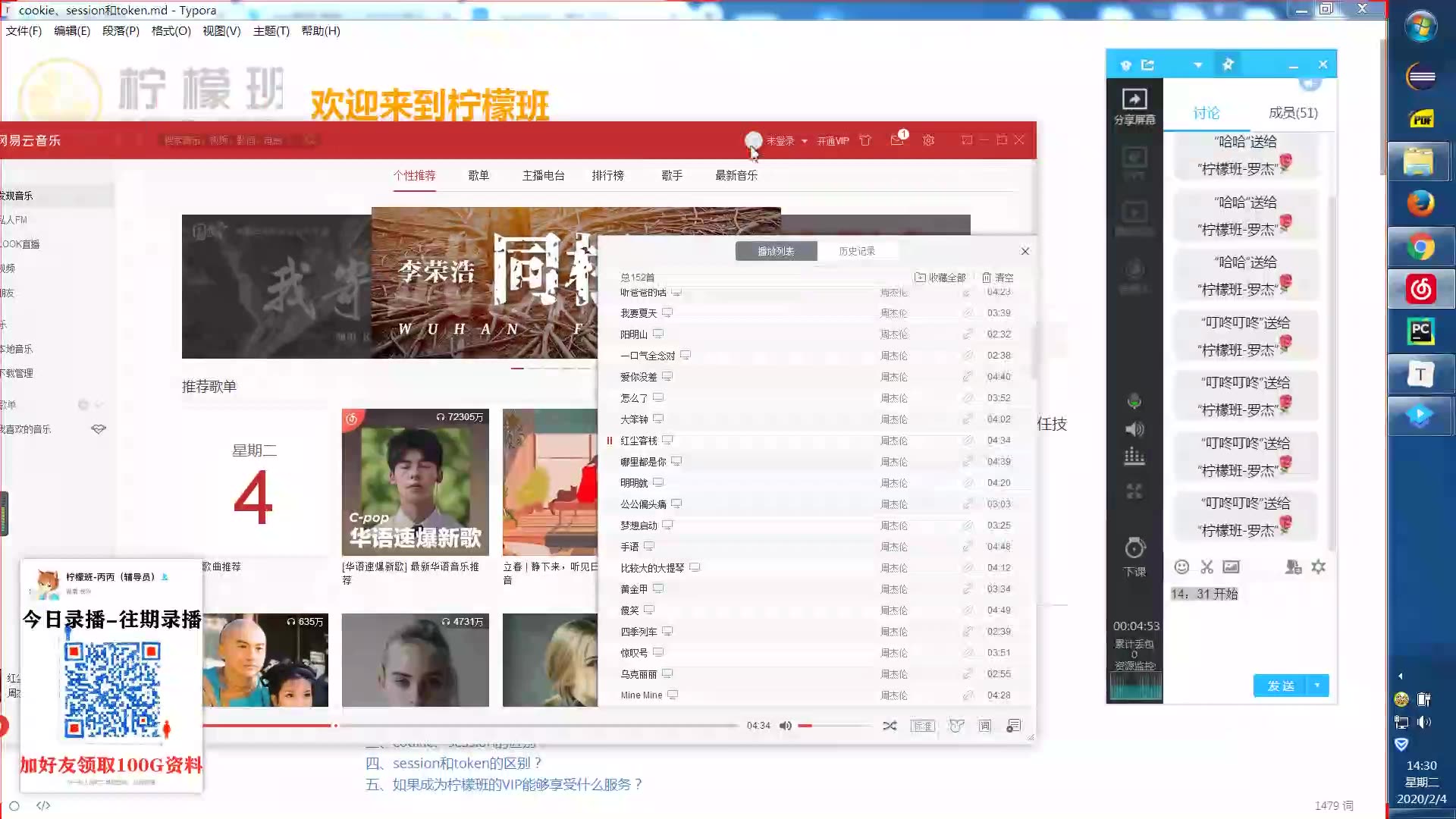Screen dimensions: 1456x819
Task: Toggle shuffle play mode in the music player
Action: click(x=890, y=726)
